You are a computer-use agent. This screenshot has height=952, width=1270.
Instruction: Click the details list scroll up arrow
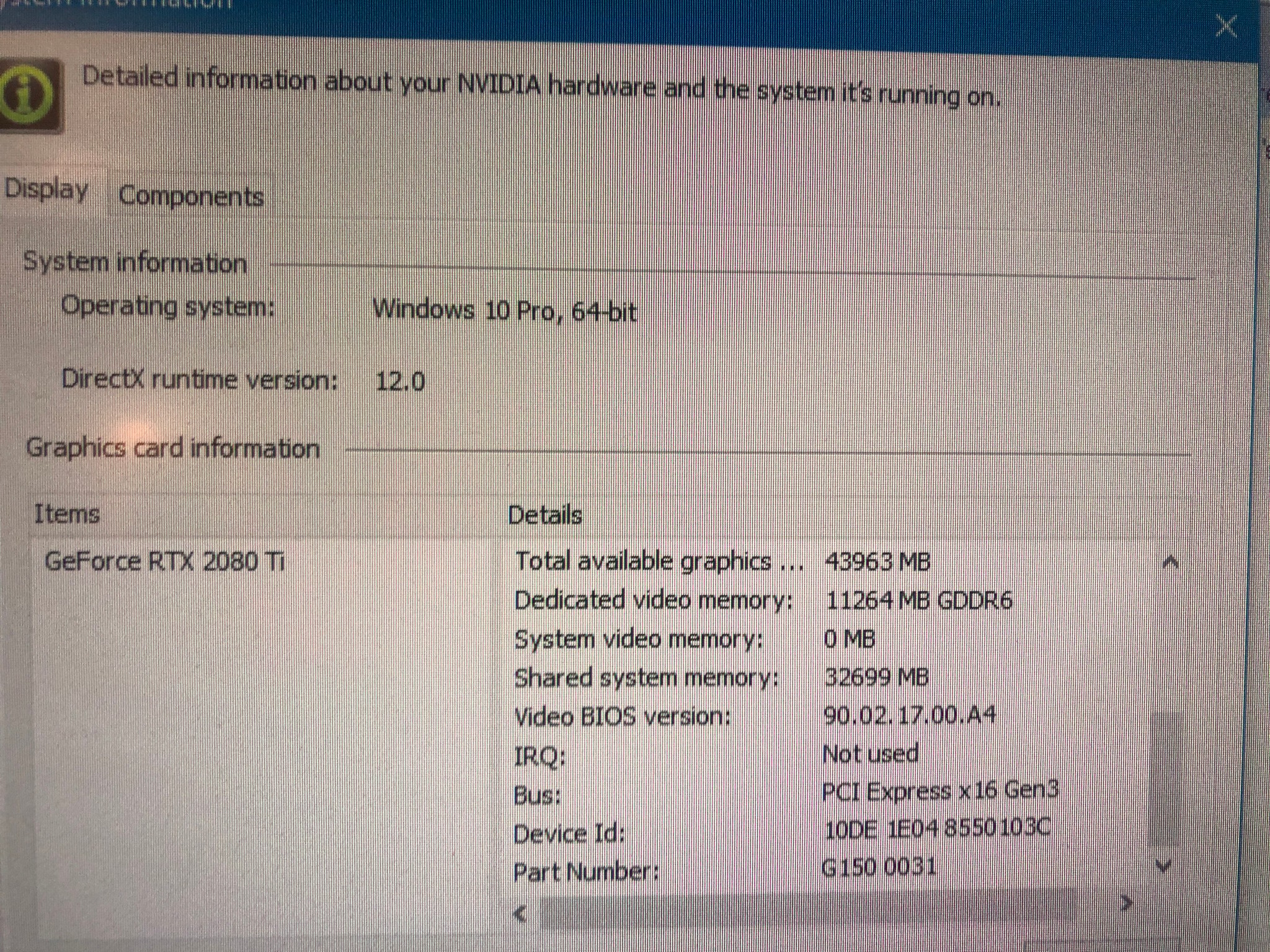(1170, 563)
